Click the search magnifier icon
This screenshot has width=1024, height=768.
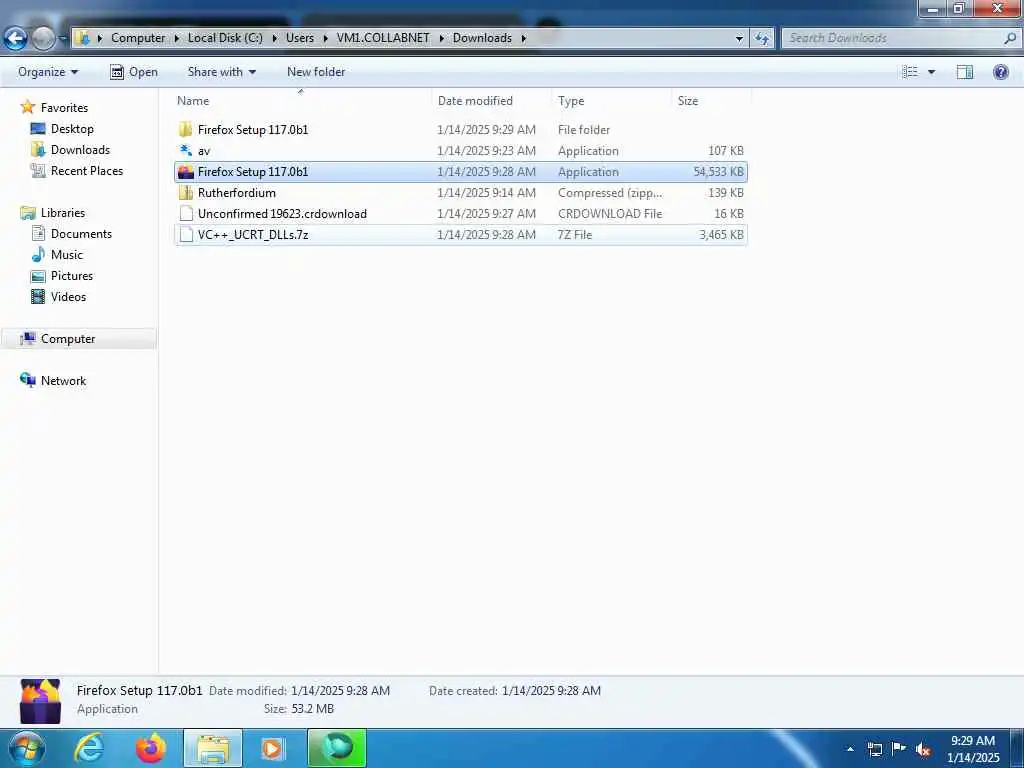coord(1010,38)
